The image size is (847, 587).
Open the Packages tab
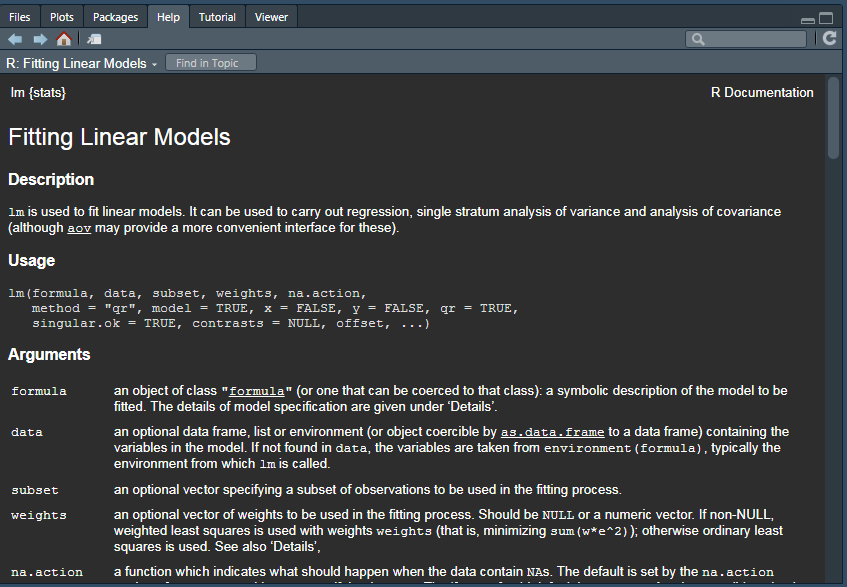point(115,17)
